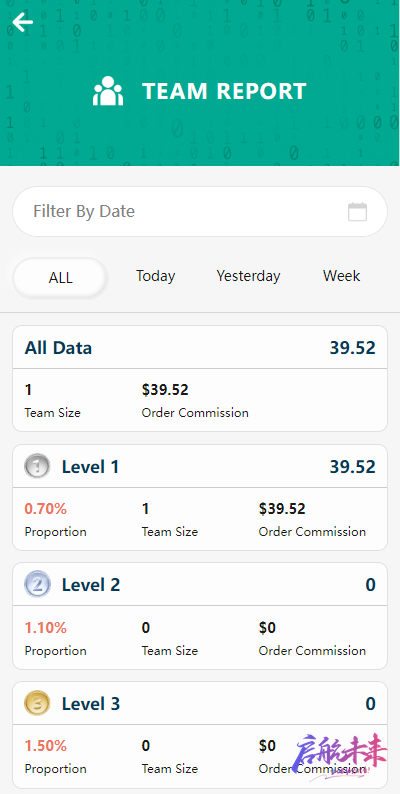400x794 pixels.
Task: Click the Level 2 blue medal icon
Action: coord(37,585)
